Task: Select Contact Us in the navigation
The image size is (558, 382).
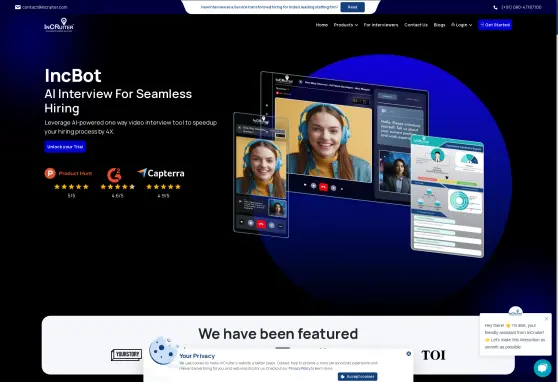Action: pyautogui.click(x=416, y=25)
